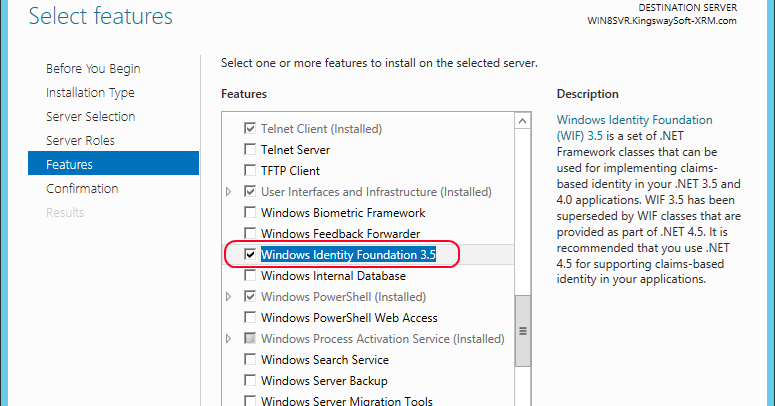Screen dimensions: 775x406
Task: Expand User Interfaces and Infrastructure node
Action: pyautogui.click(x=229, y=192)
